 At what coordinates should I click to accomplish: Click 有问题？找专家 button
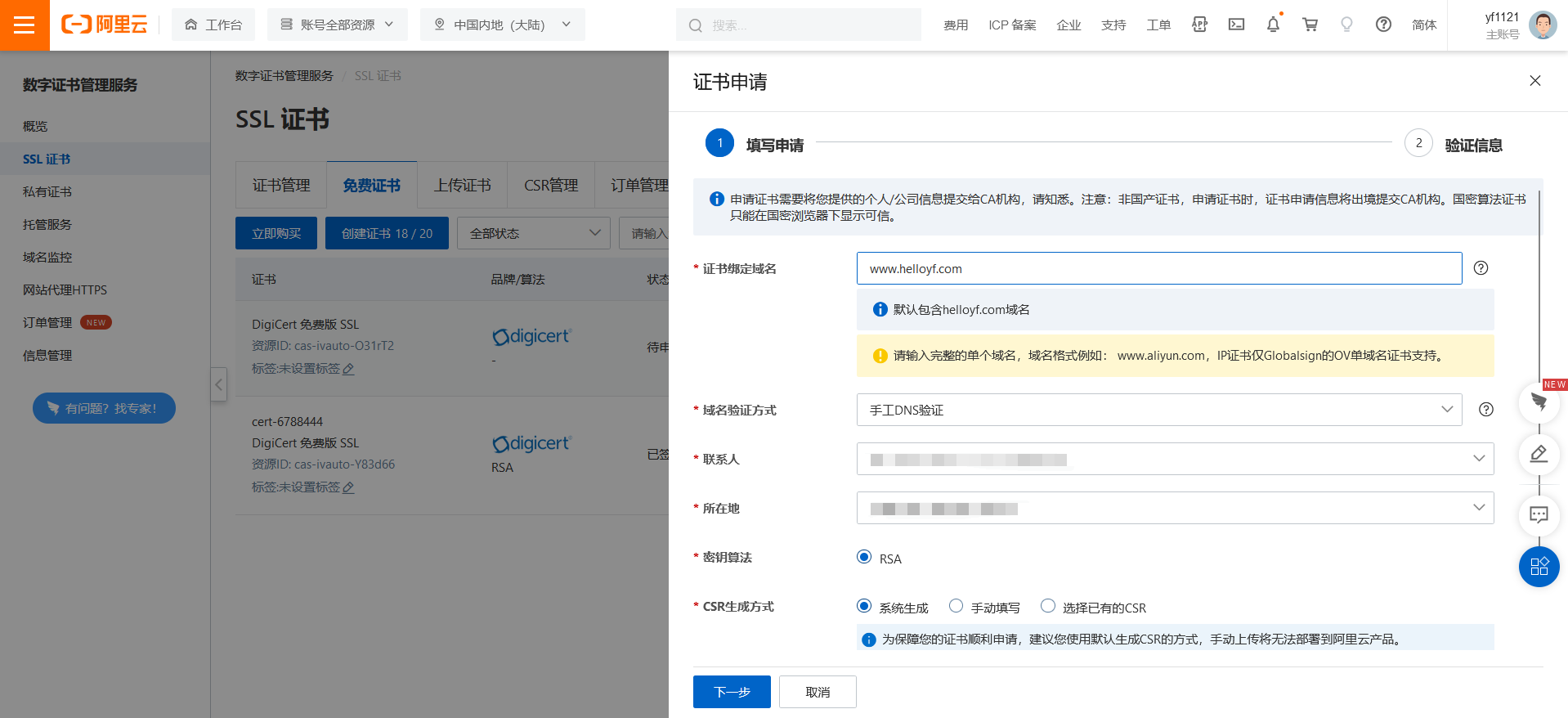coord(104,408)
